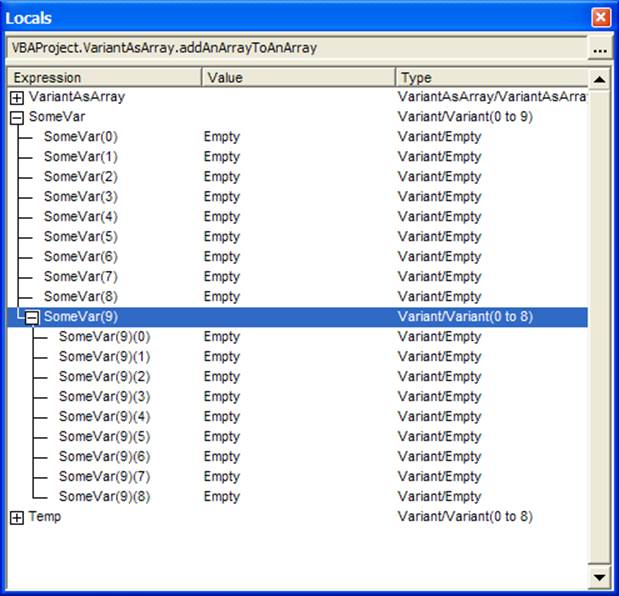Collapse the SomeVar(9) nested node

(x=32, y=317)
